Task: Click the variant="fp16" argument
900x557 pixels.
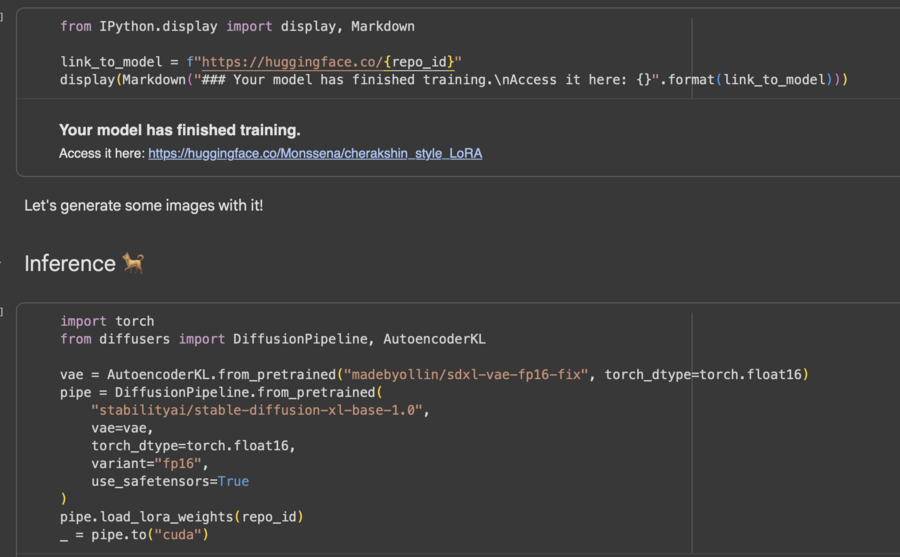Action: pos(148,463)
